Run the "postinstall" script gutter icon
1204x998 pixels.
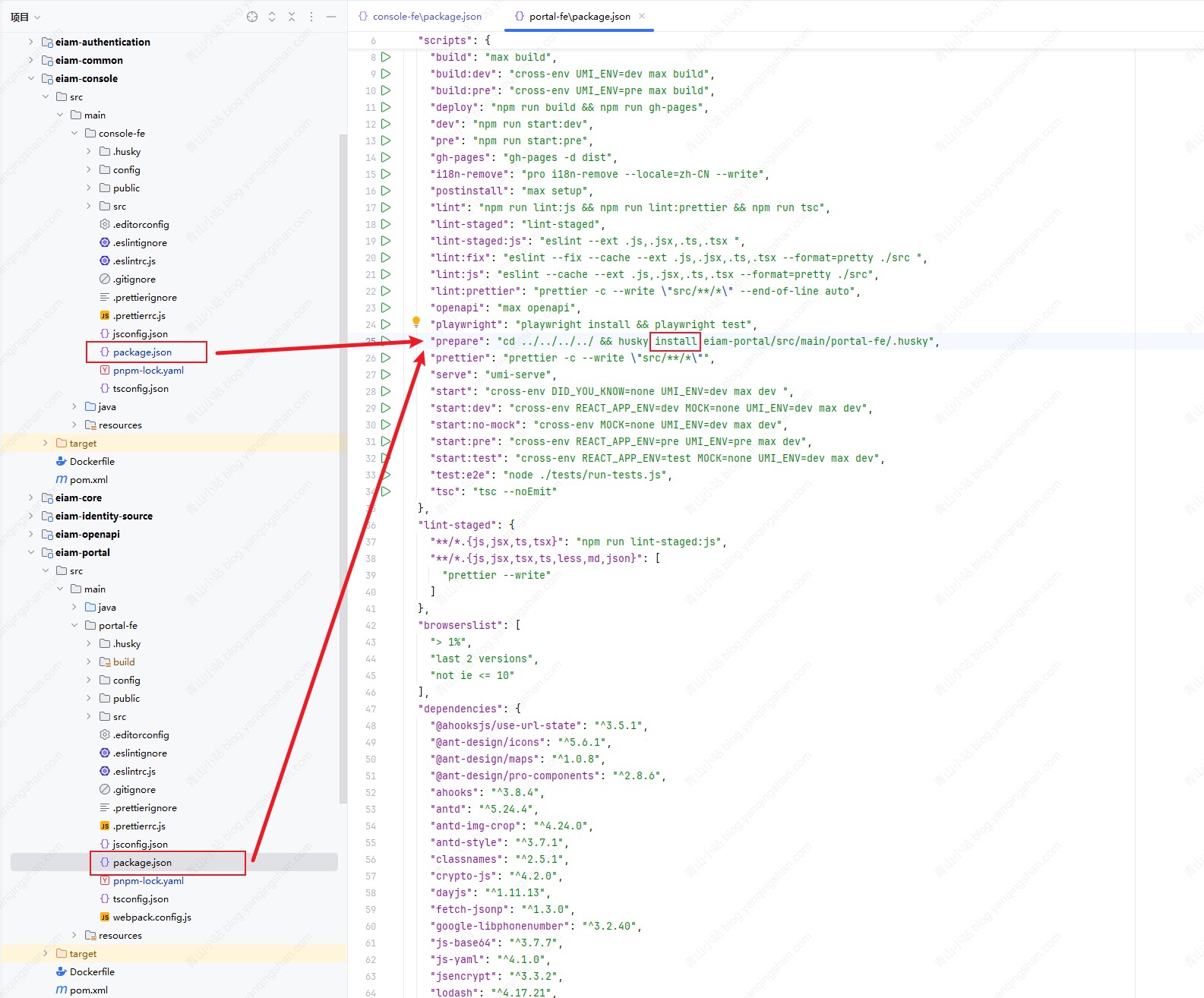[386, 191]
